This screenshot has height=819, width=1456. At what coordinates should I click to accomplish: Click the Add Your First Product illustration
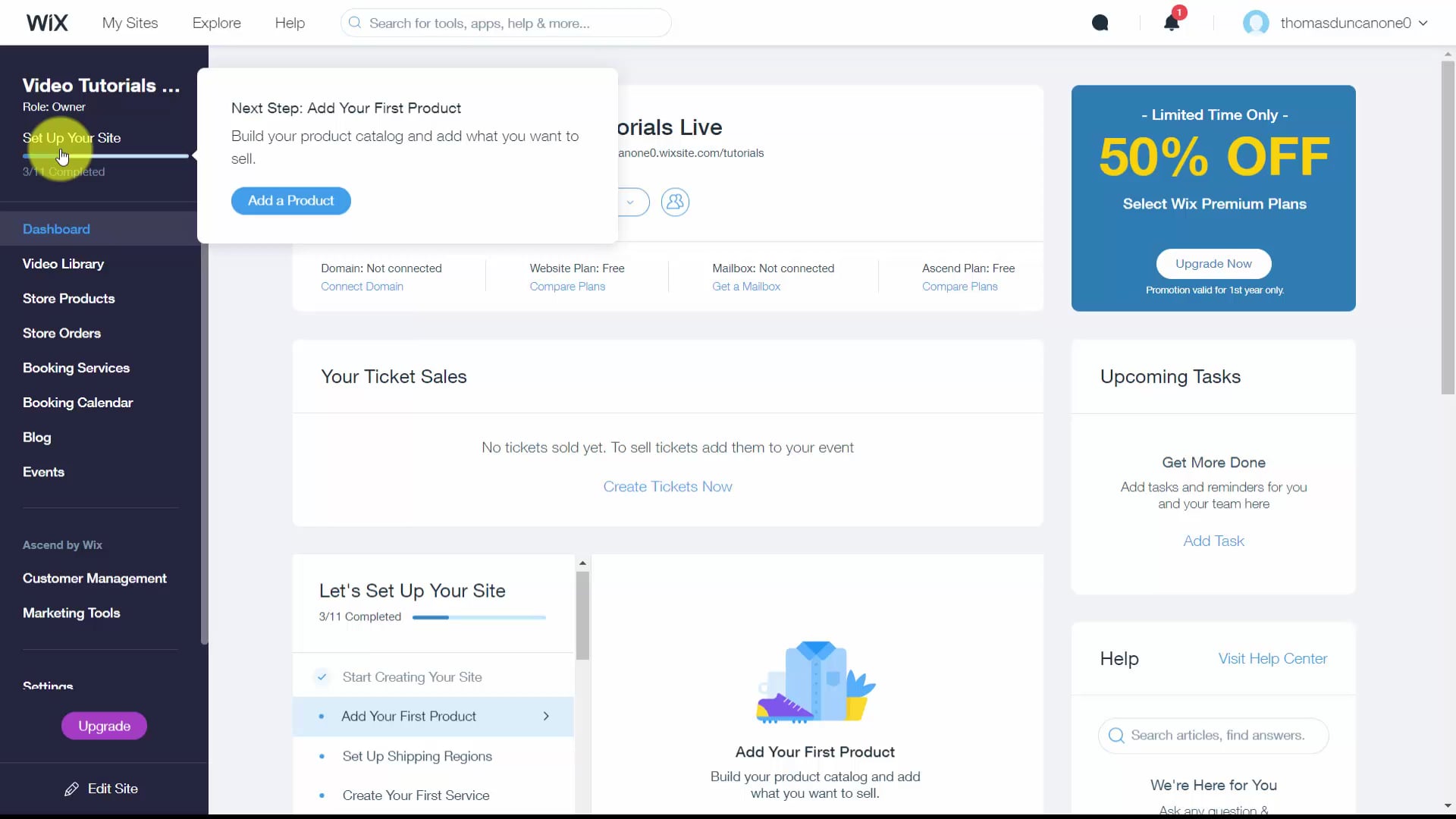pos(816,682)
